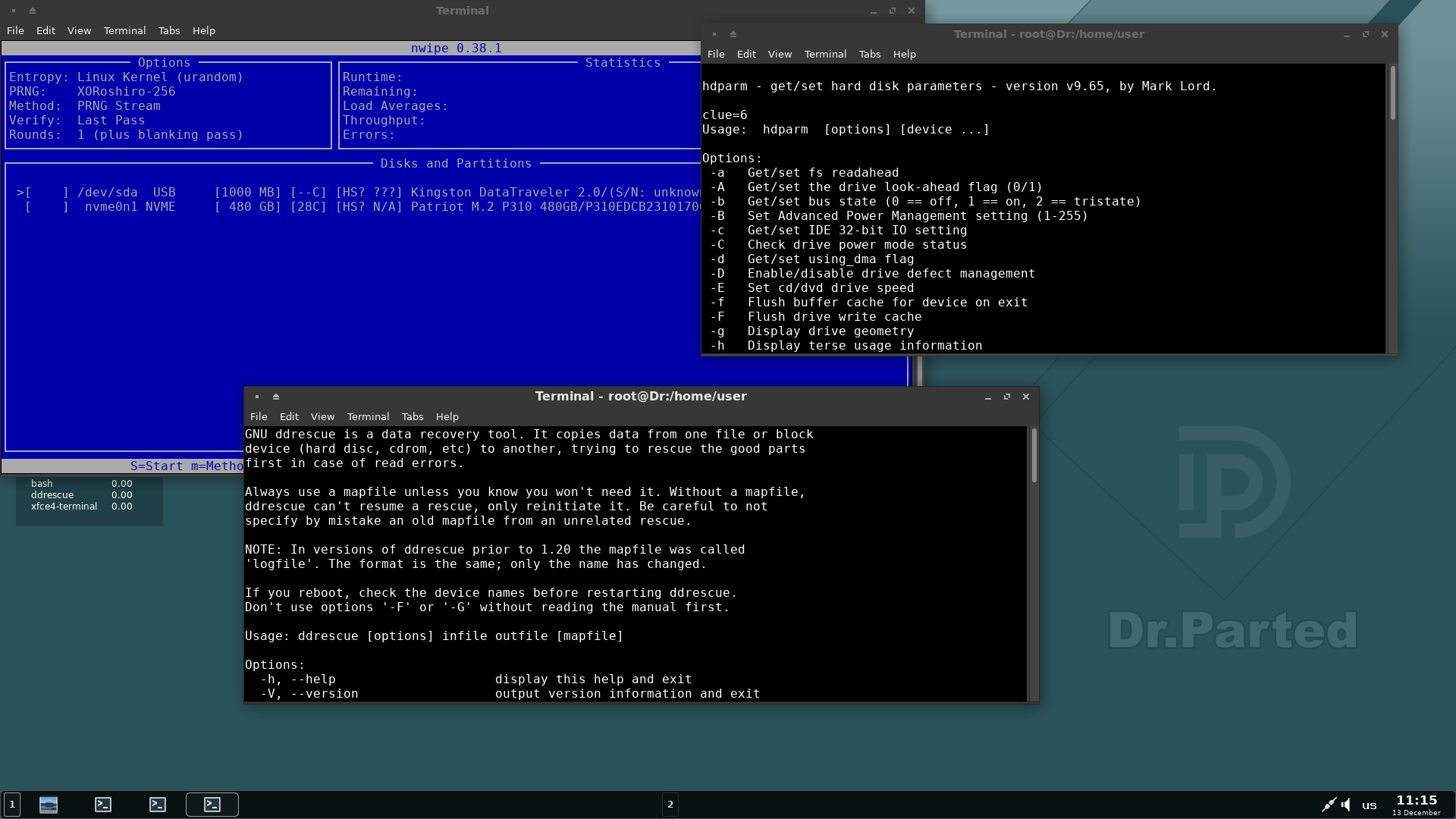1456x819 pixels.
Task: Open View menu in ddrescue terminal
Action: pyautogui.click(x=322, y=417)
